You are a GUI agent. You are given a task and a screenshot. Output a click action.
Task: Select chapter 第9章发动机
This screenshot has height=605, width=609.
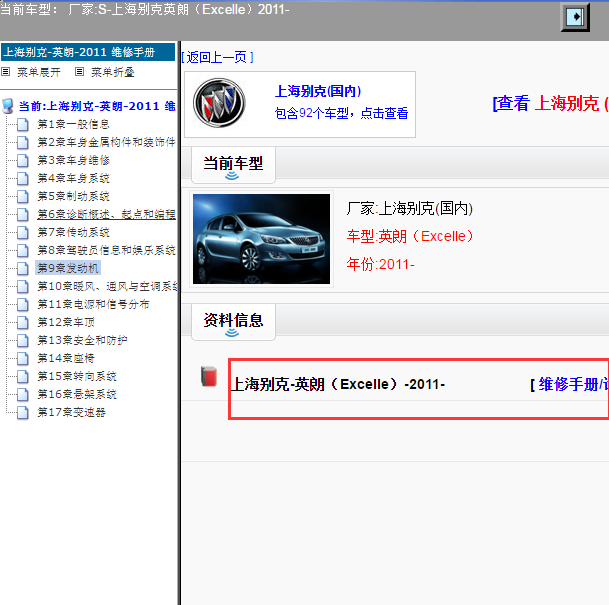pos(68,268)
